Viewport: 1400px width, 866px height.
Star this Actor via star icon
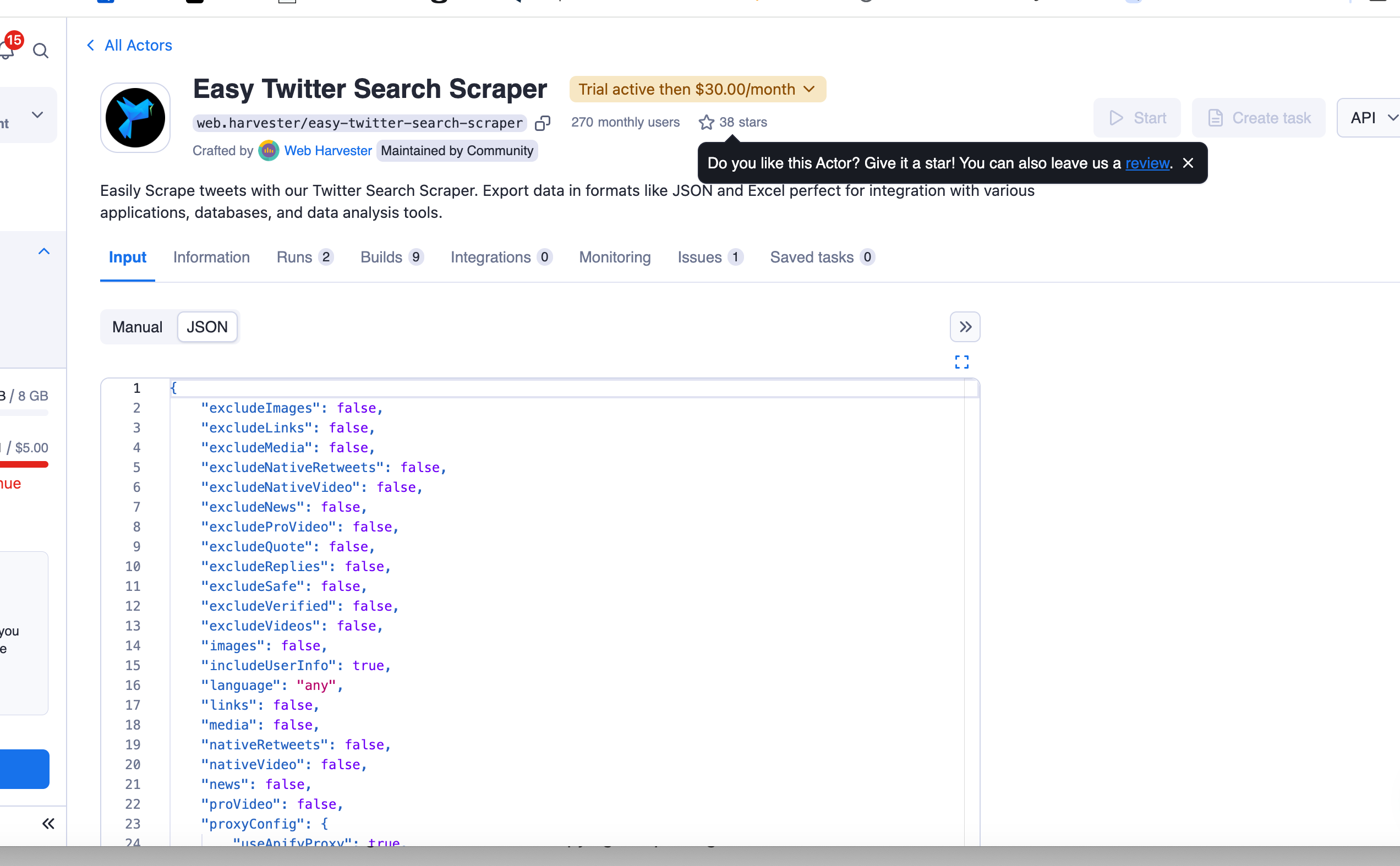click(x=706, y=123)
